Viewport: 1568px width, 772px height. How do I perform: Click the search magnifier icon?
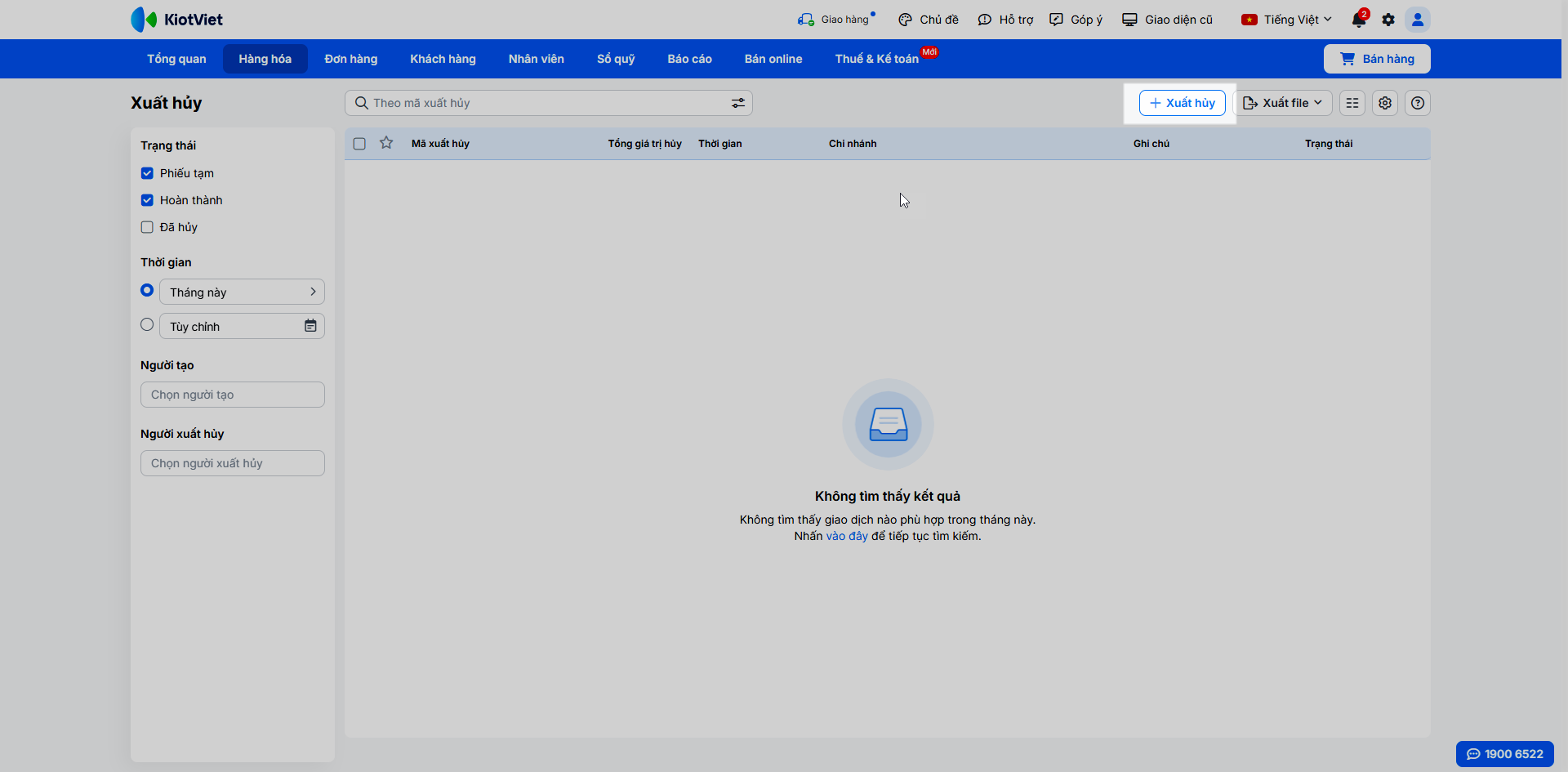click(361, 103)
